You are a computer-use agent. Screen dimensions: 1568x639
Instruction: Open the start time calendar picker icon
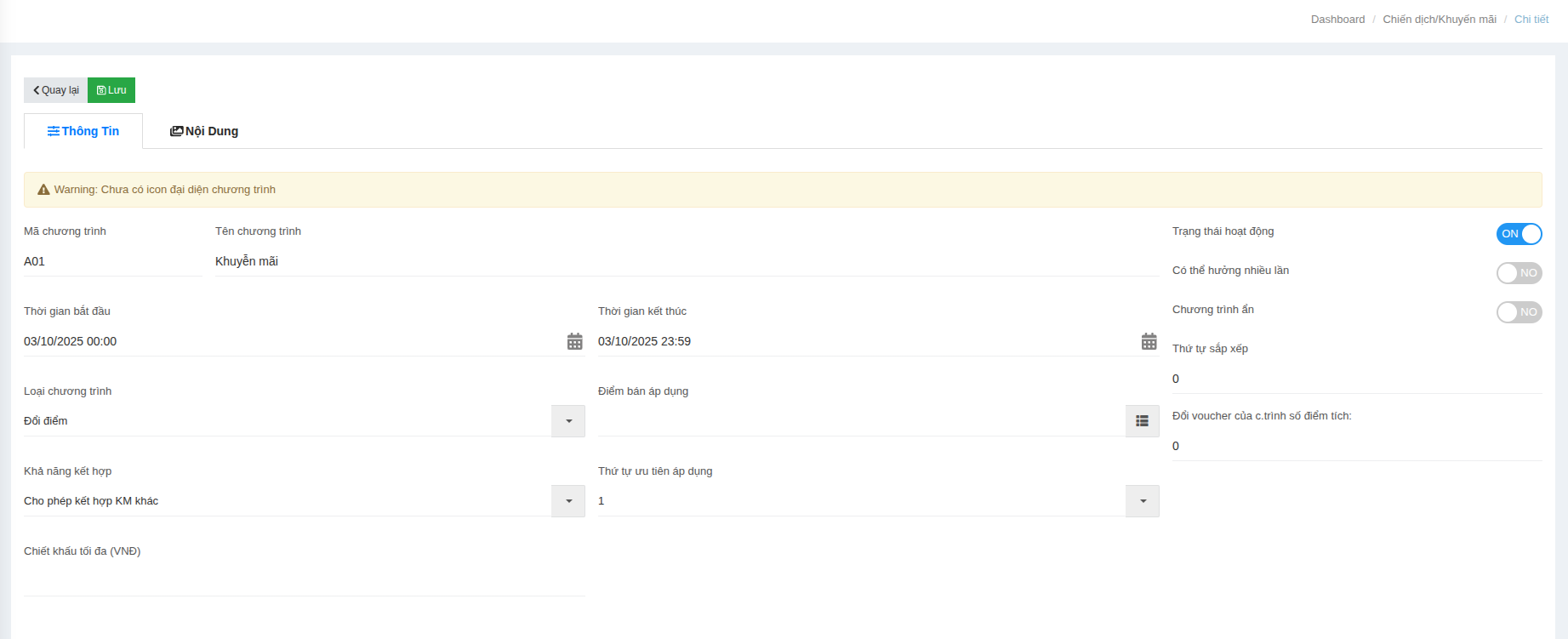coord(575,341)
